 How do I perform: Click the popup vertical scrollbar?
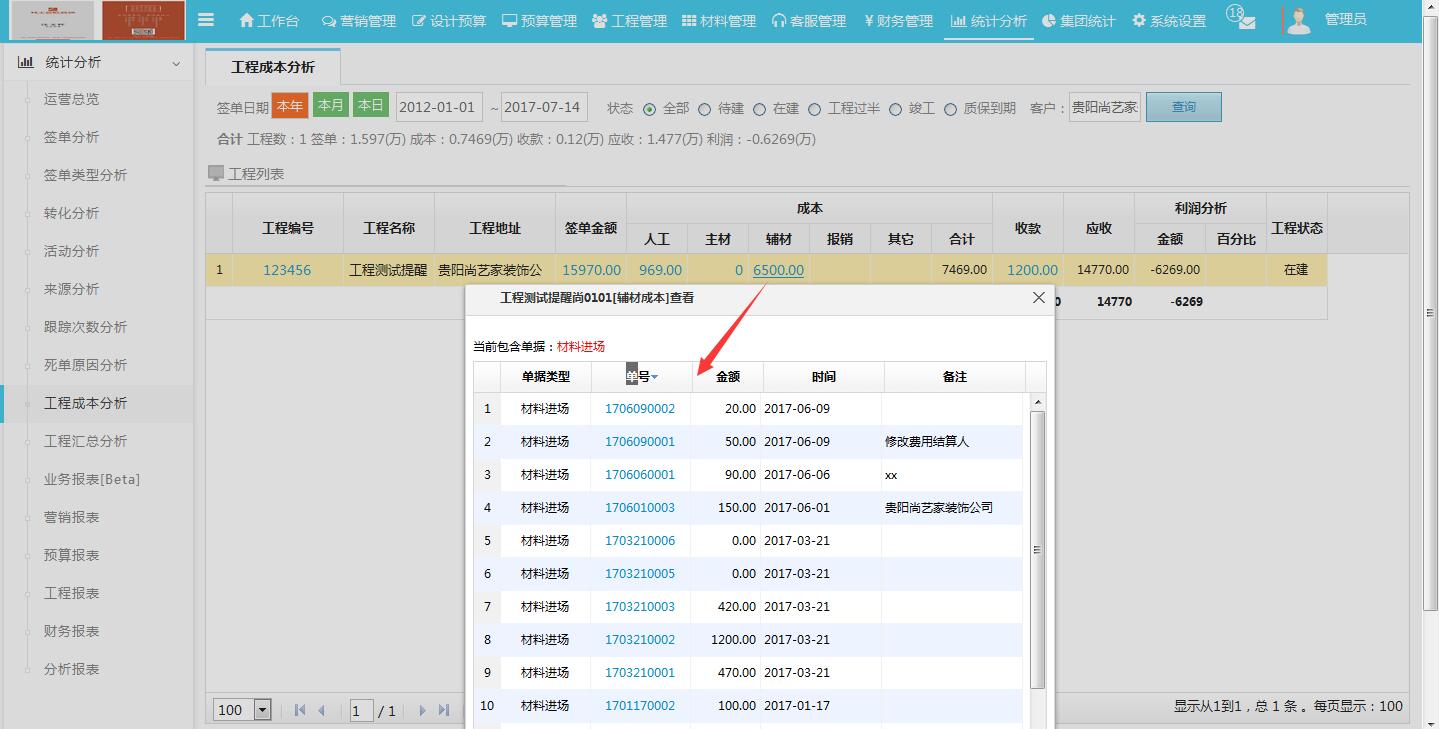[x=1037, y=548]
